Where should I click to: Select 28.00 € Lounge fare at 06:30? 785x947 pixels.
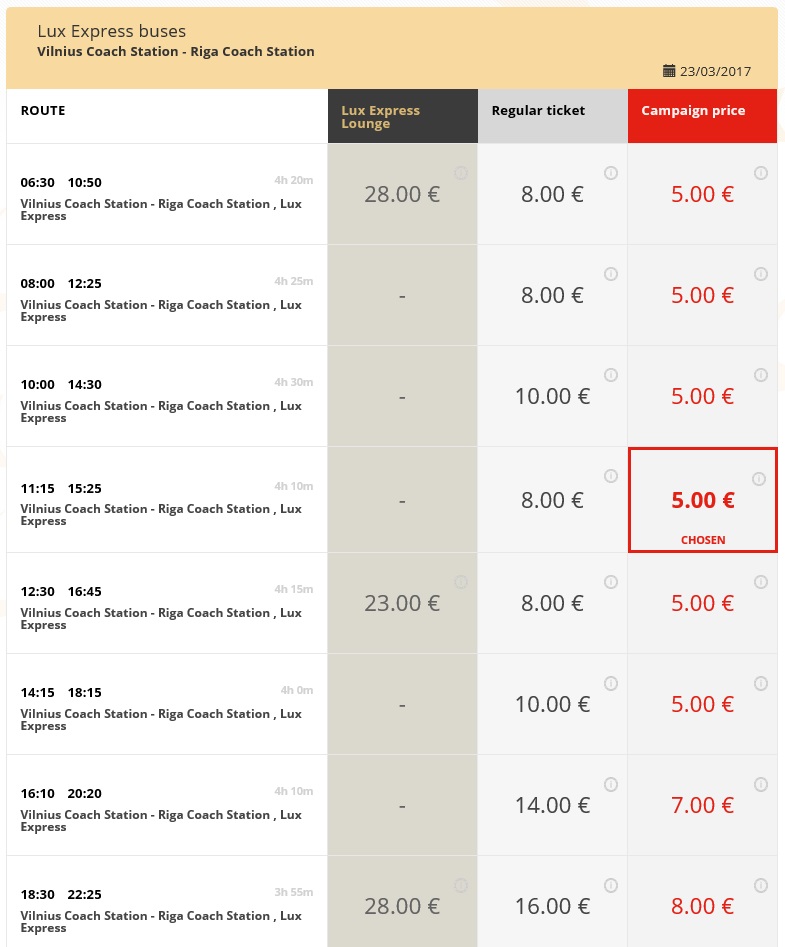(x=402, y=194)
